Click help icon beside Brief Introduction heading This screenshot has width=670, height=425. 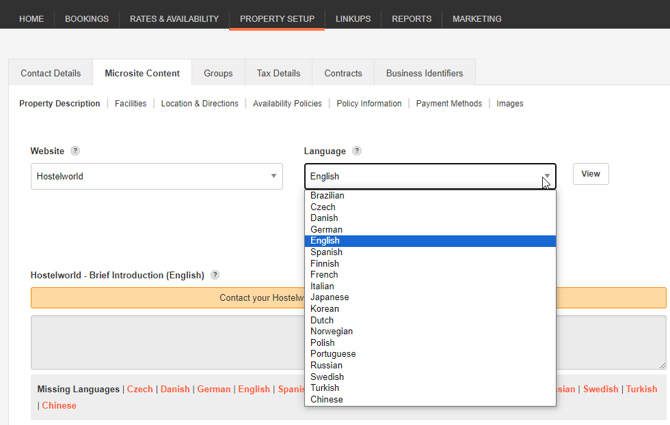point(215,275)
